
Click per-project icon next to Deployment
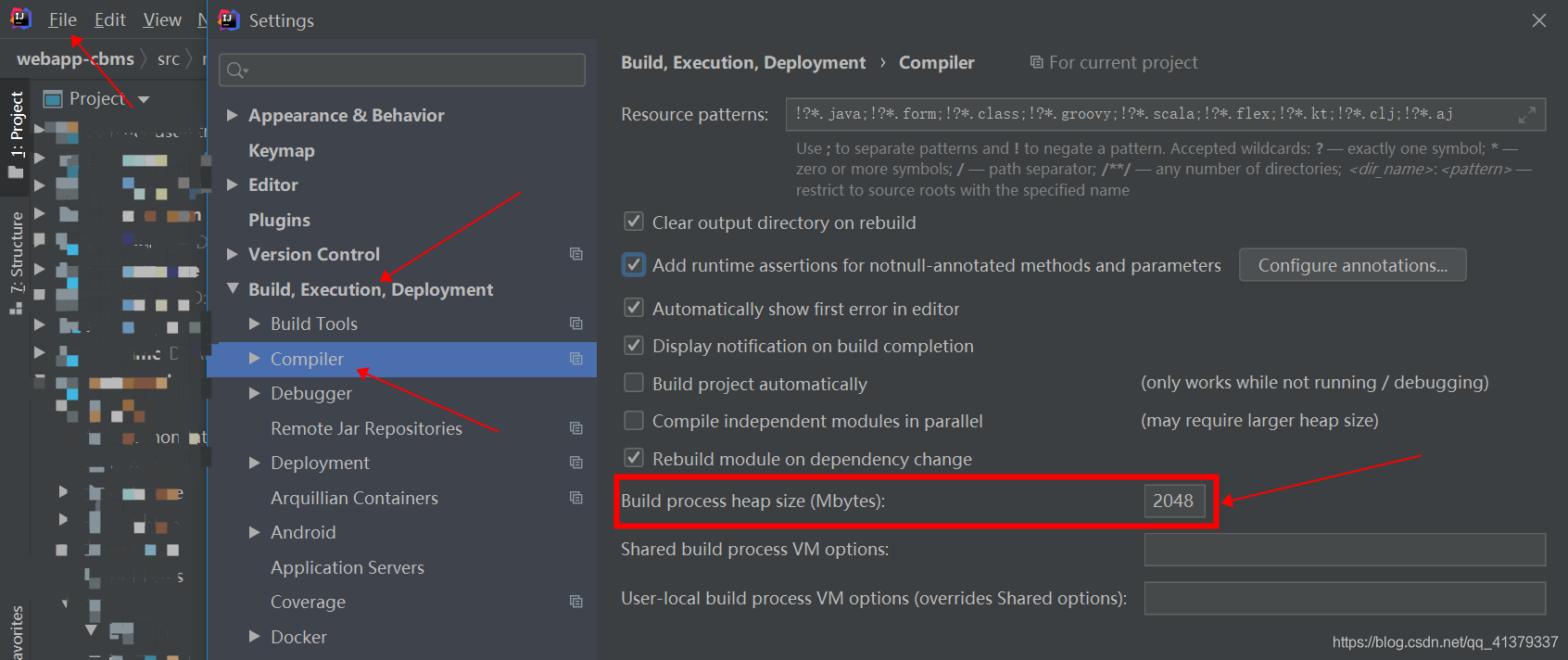coord(576,463)
